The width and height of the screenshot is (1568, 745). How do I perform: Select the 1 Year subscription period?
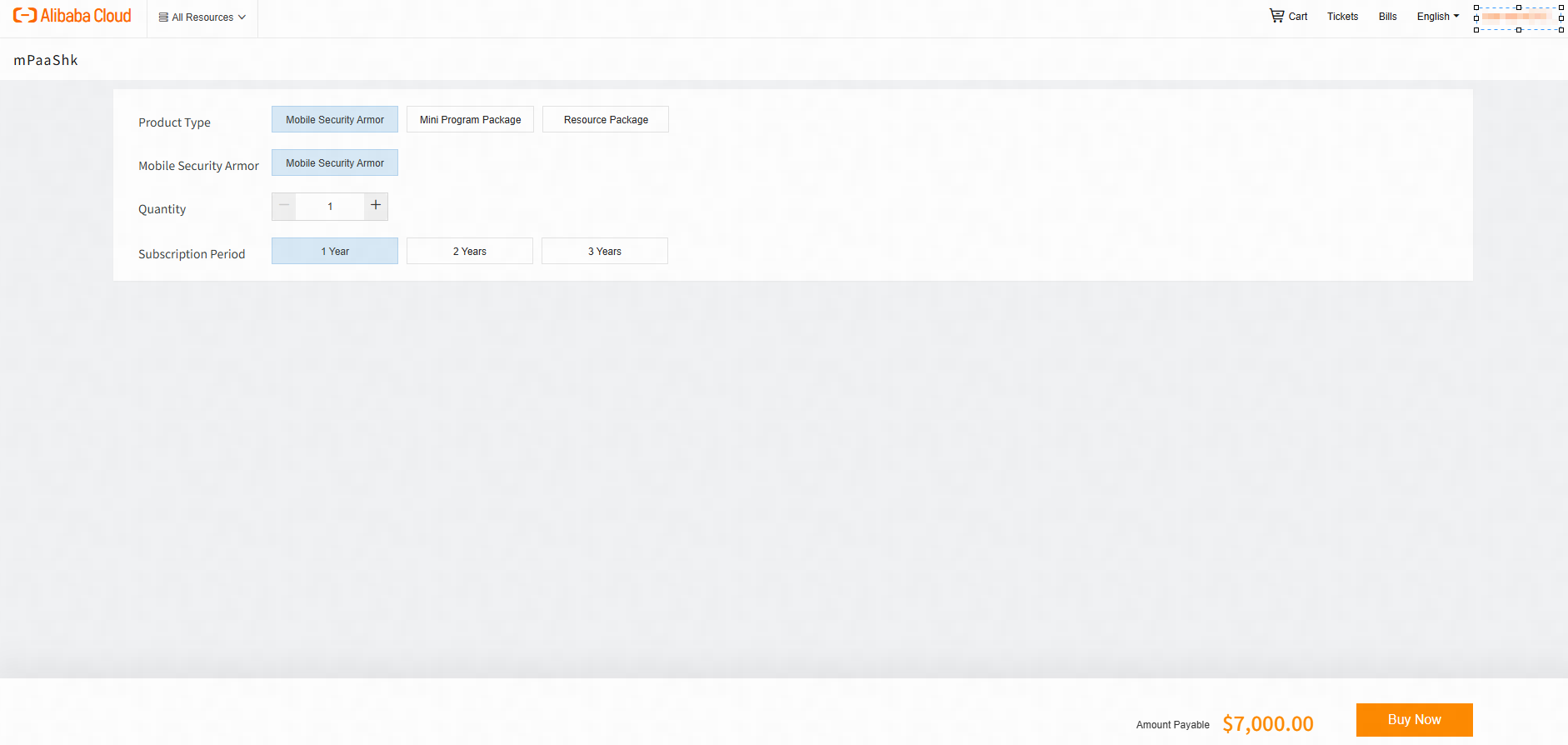[x=335, y=252]
